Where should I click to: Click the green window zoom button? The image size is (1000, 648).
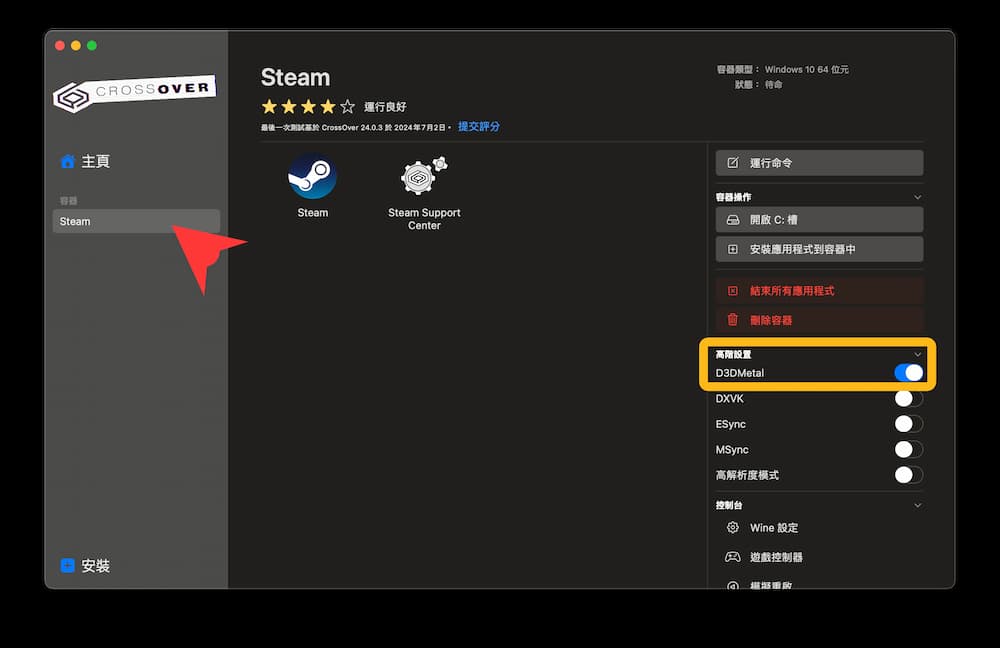click(92, 45)
